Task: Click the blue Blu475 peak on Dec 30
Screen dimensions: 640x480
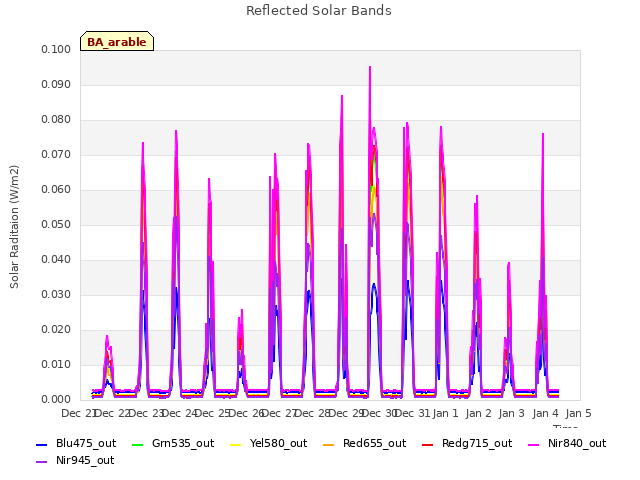Action: (407, 282)
